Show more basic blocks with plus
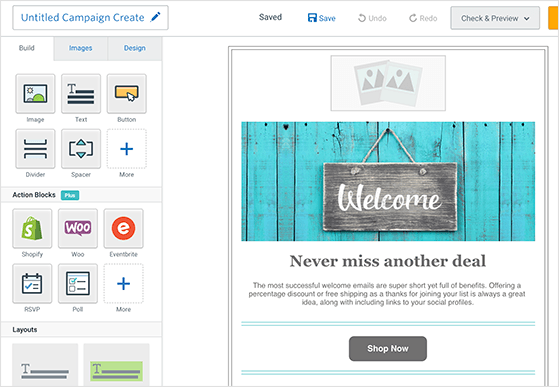Screen dimensions: 559x387 [x=127, y=149]
